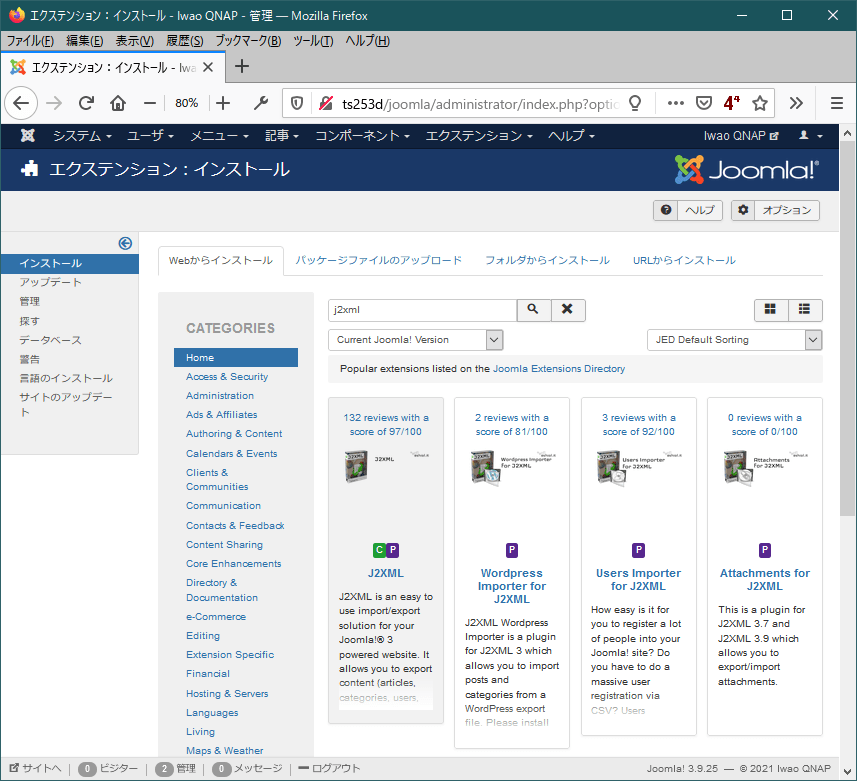Switch to URLからインストール tab
Screen dimensions: 857x781
[684, 261]
